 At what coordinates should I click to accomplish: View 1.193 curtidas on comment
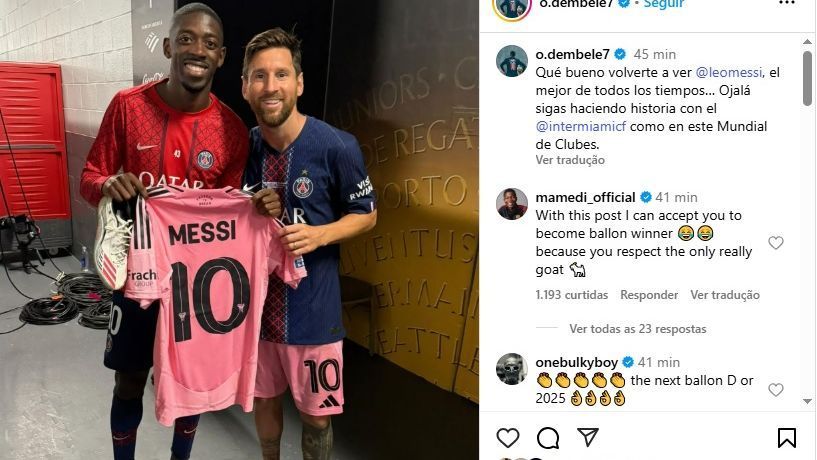click(572, 295)
